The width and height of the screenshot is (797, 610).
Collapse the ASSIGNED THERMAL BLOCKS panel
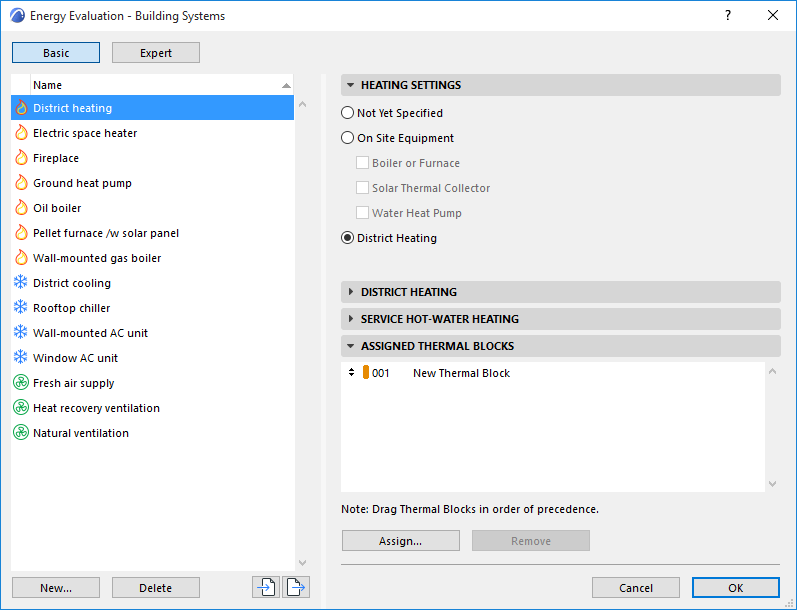point(561,346)
